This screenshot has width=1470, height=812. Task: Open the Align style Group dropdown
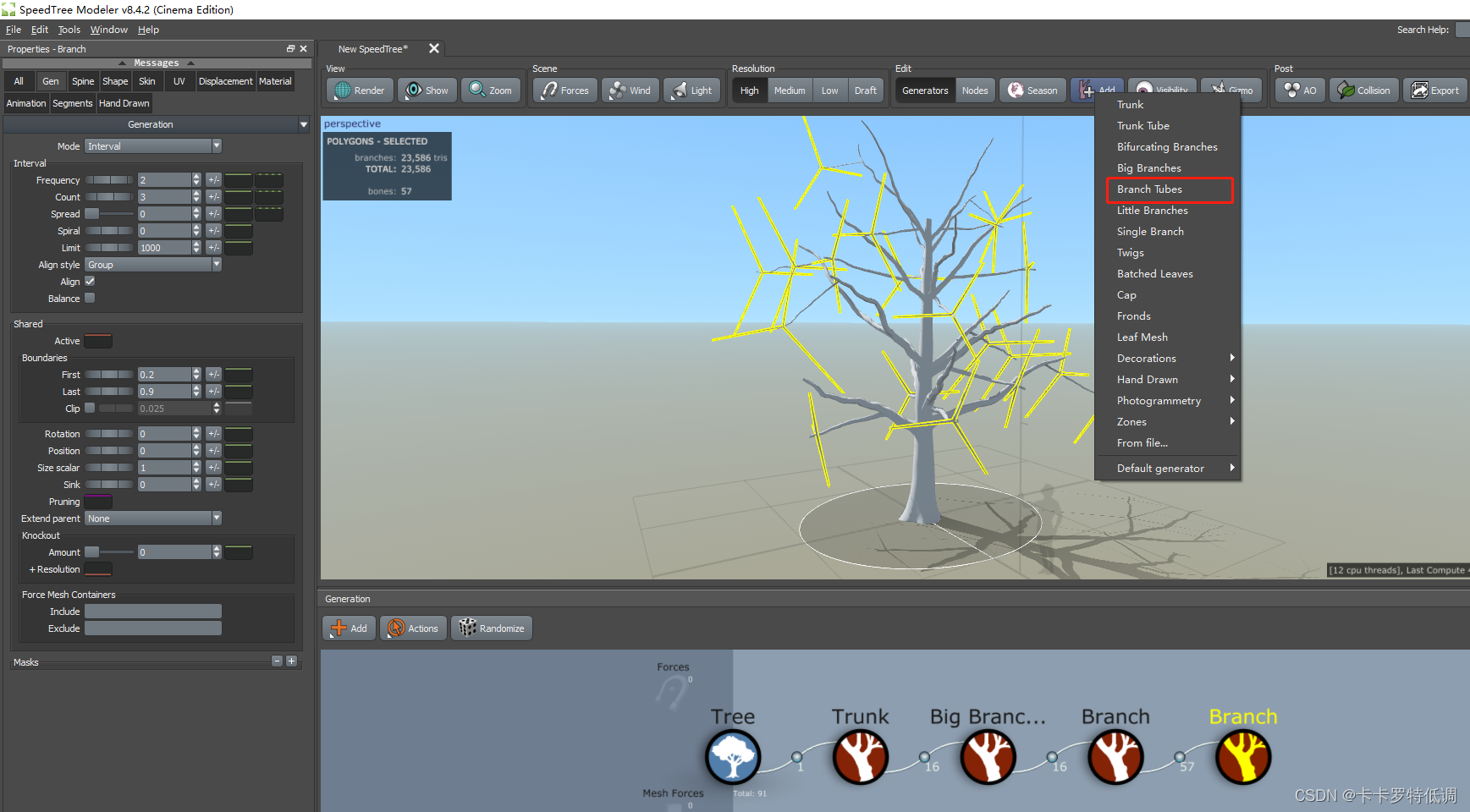[153, 265]
